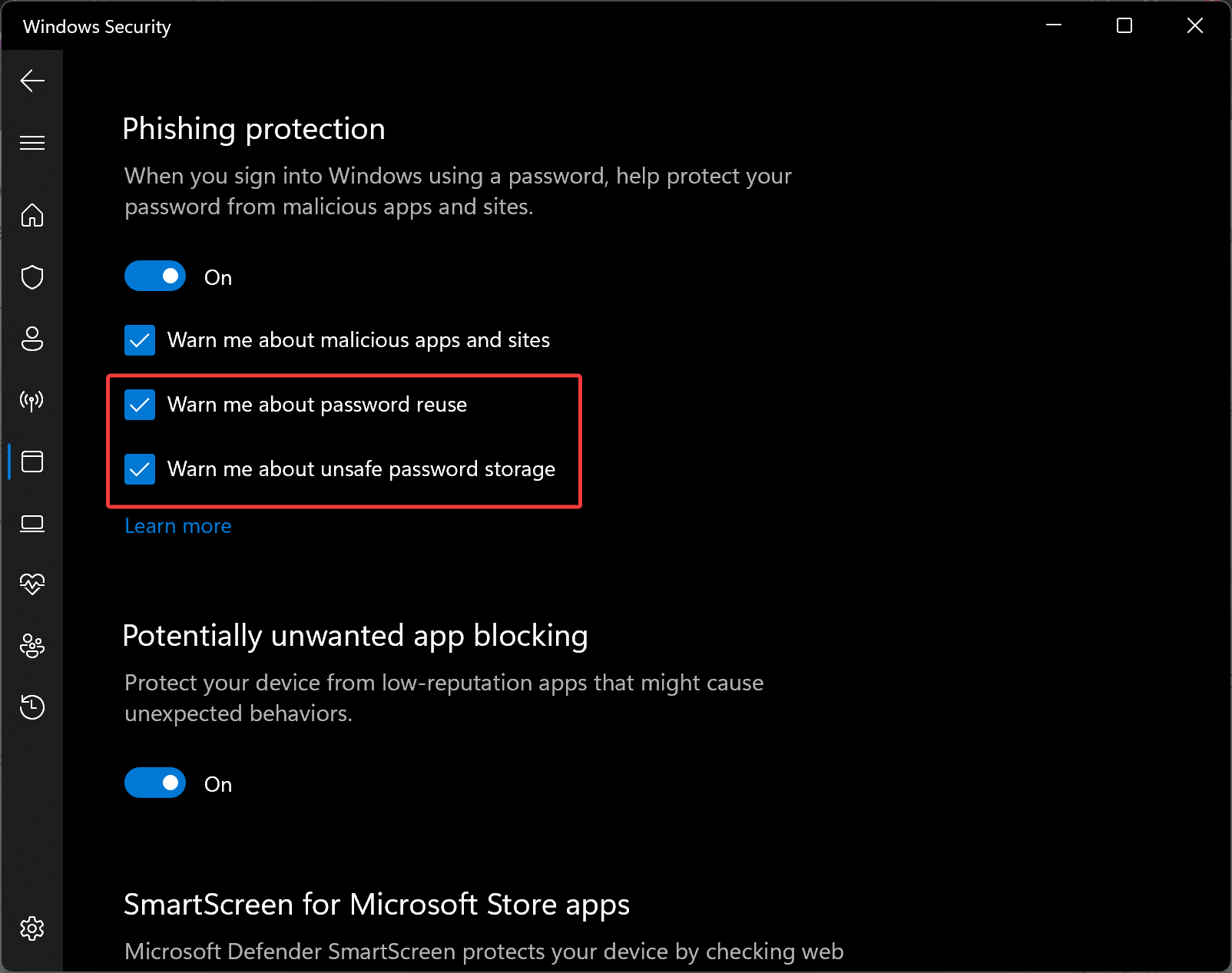Open the Learn more link

(178, 526)
